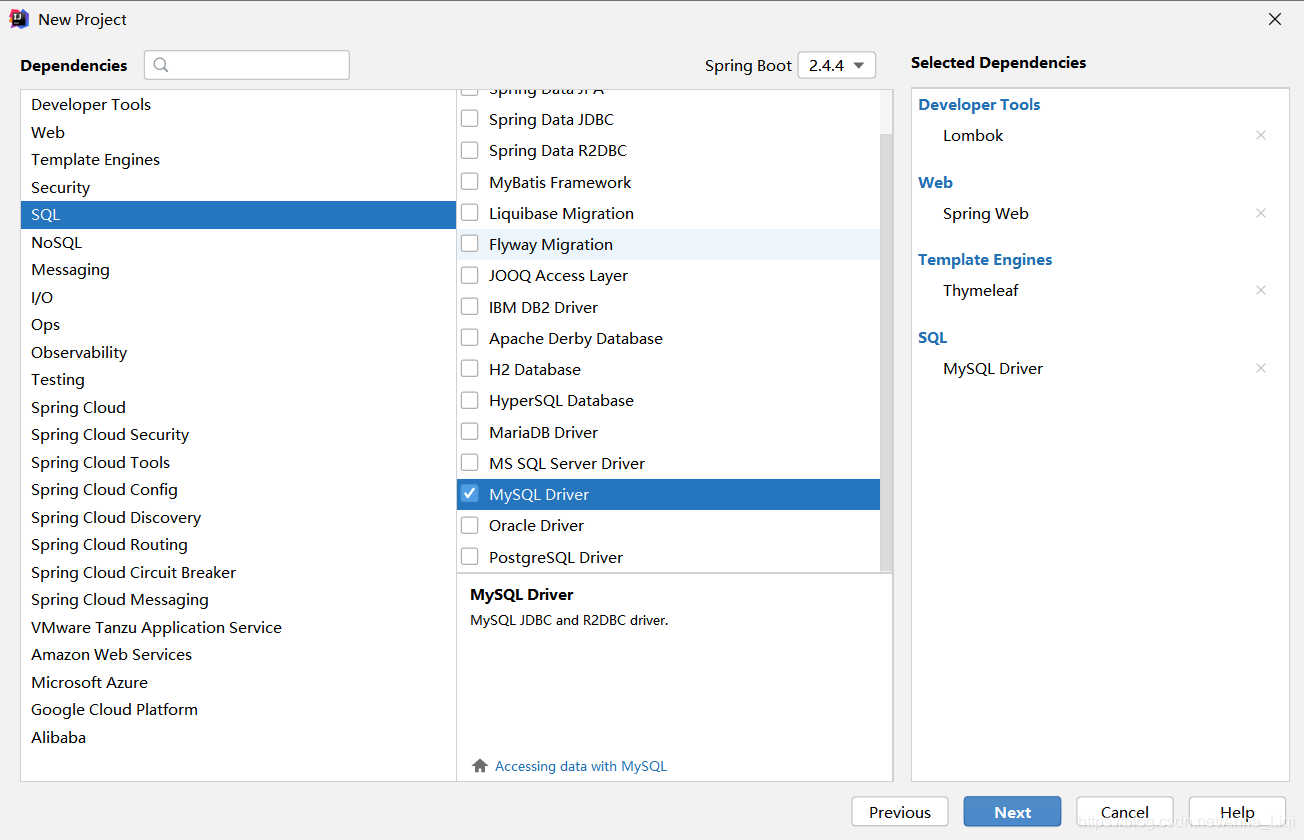Open Spring Cloud Discovery category
The height and width of the screenshot is (840, 1304).
coord(238,517)
